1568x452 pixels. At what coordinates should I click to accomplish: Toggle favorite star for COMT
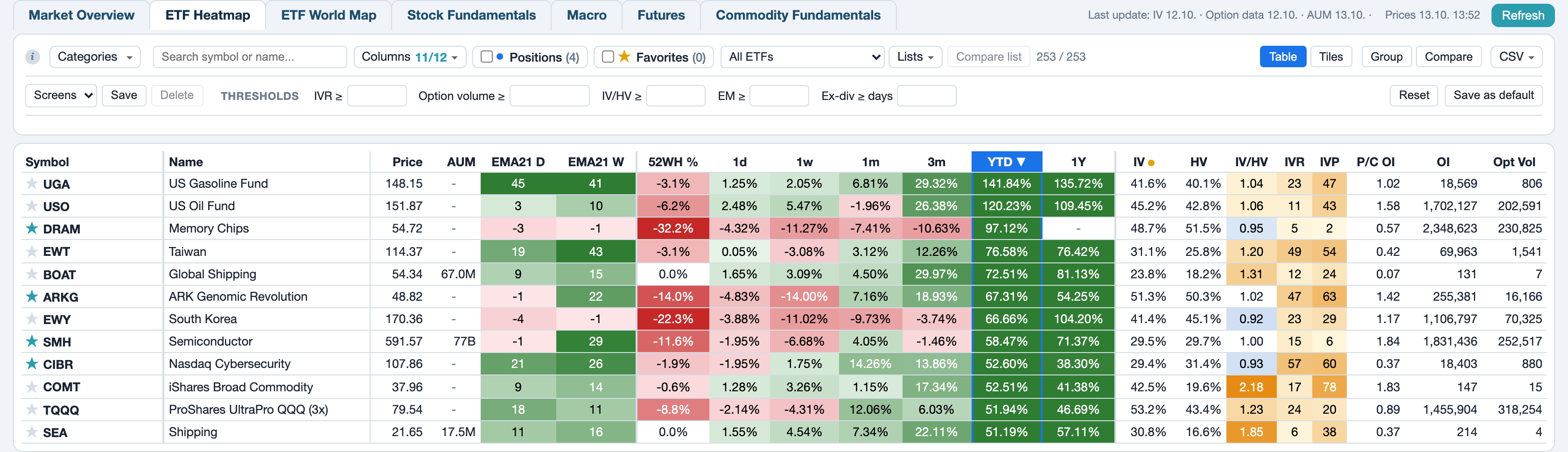[32, 386]
